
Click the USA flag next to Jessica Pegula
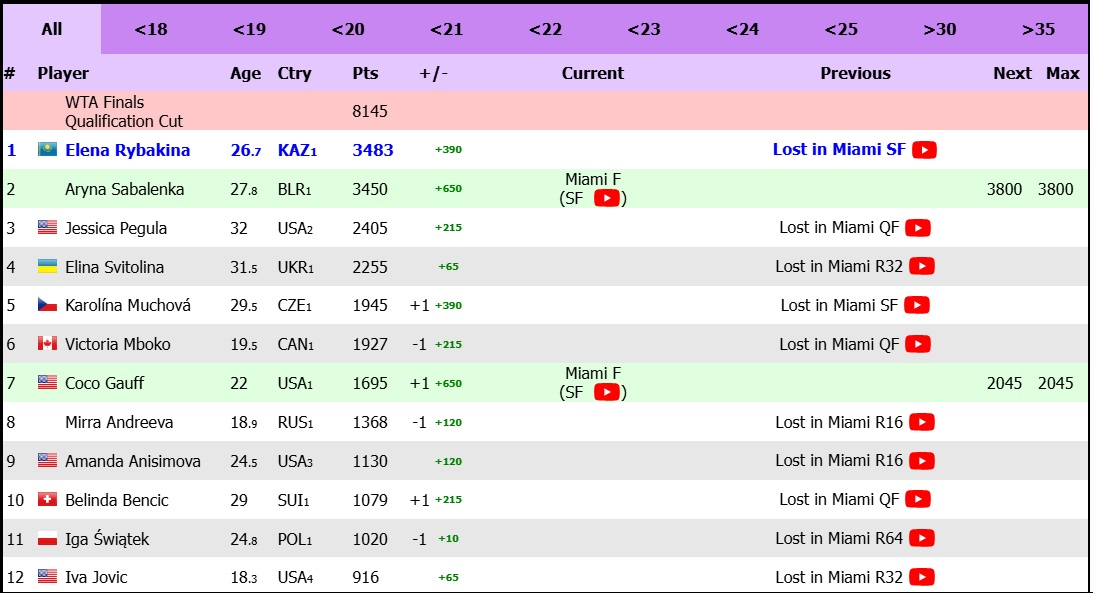(x=47, y=228)
